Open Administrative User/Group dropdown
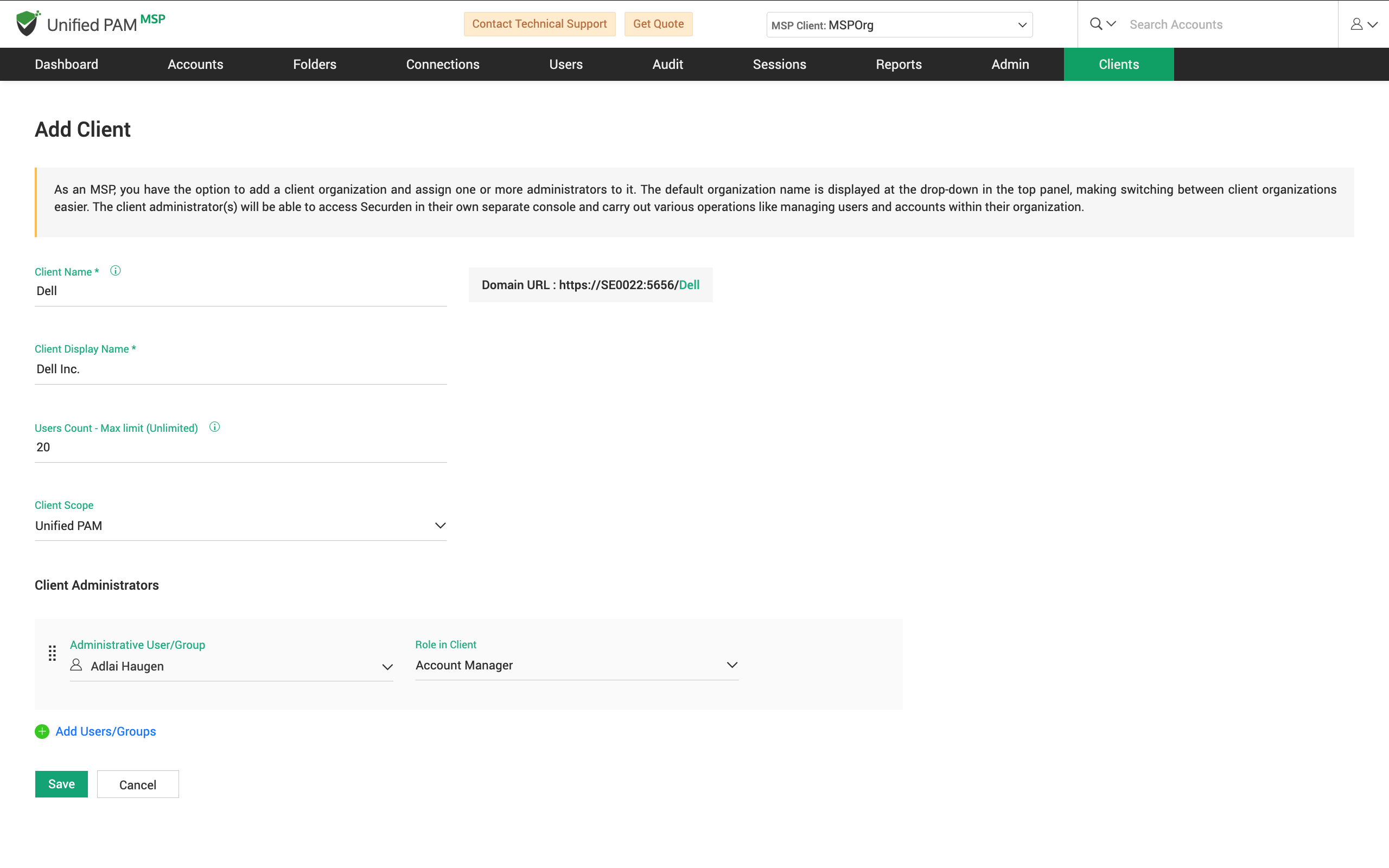Viewport: 1389px width, 868px height. (231, 667)
